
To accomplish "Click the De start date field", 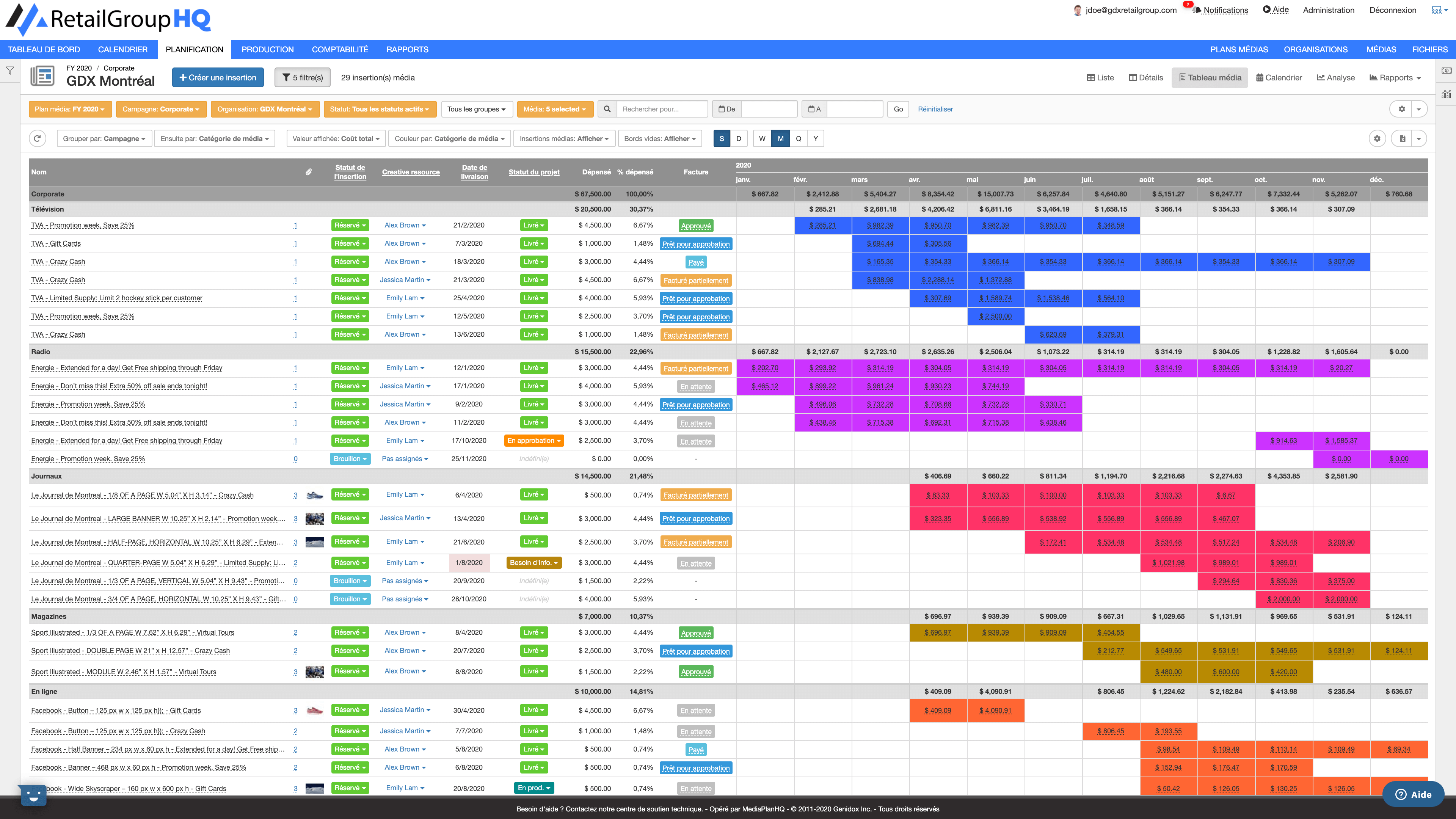I will point(769,109).
